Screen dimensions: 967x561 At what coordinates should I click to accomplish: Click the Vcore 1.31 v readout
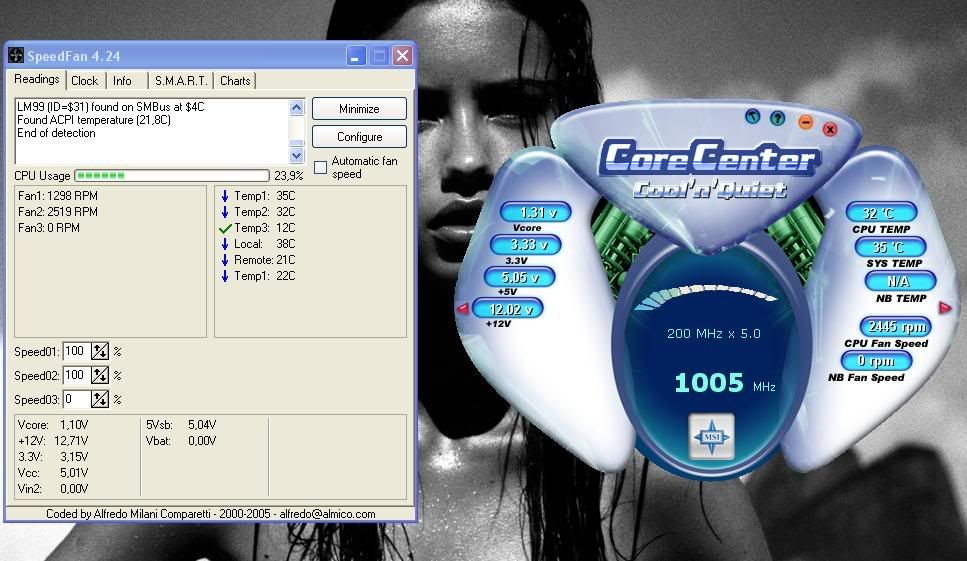(535, 212)
